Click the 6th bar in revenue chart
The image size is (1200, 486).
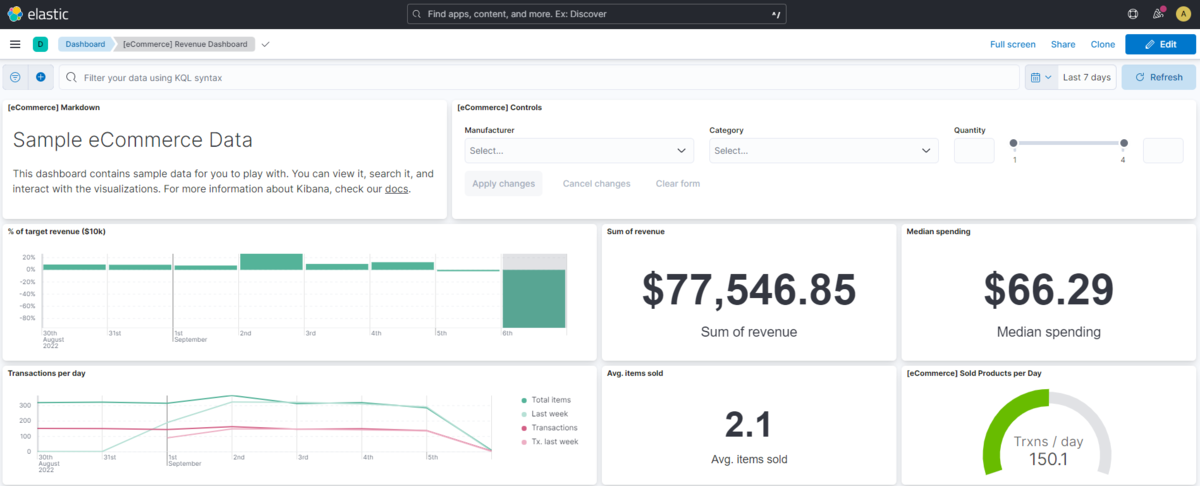tap(534, 298)
